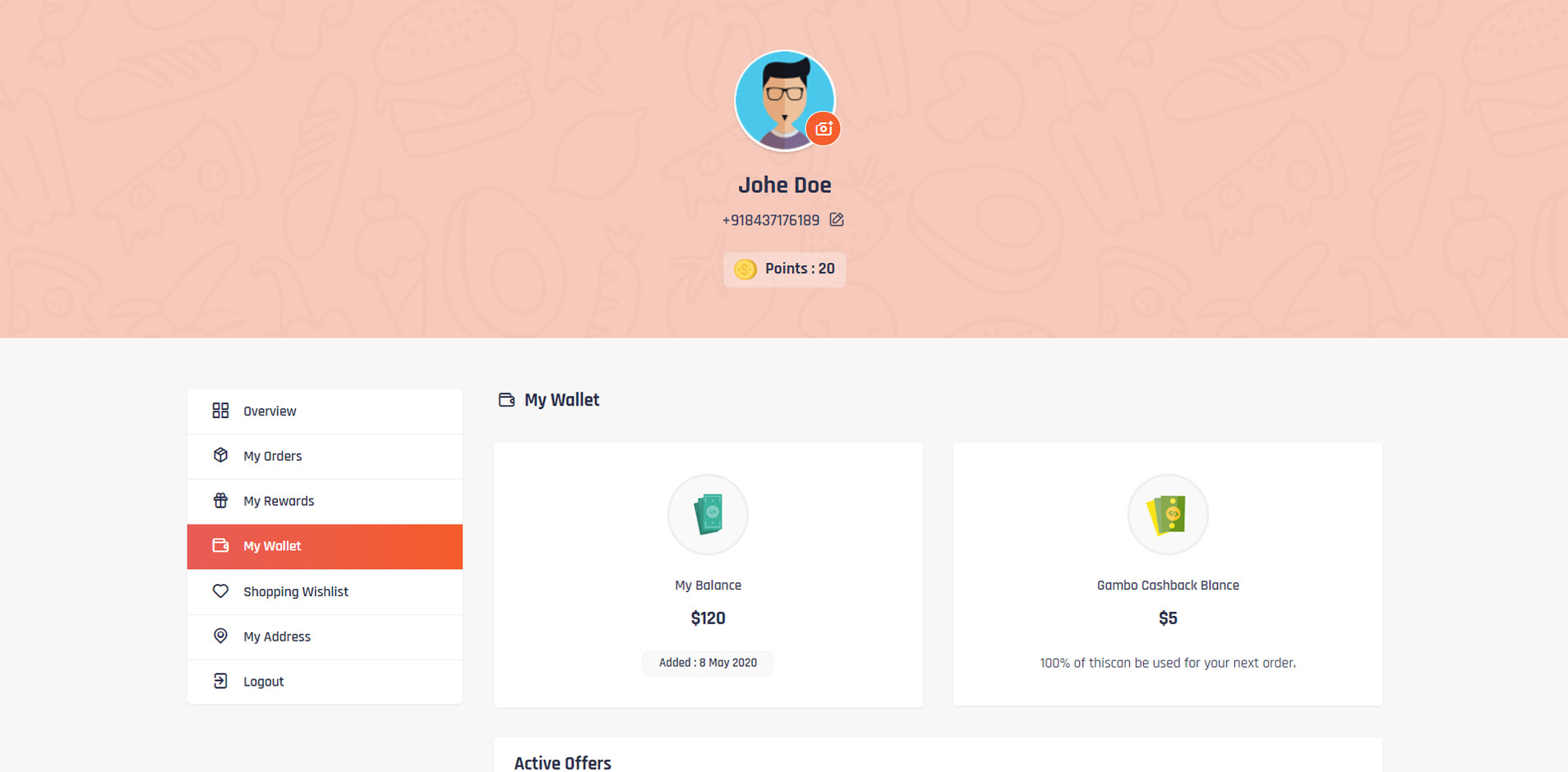Screen dimensions: 1568x772
Task: Click the Logout link
Action: 264,682
